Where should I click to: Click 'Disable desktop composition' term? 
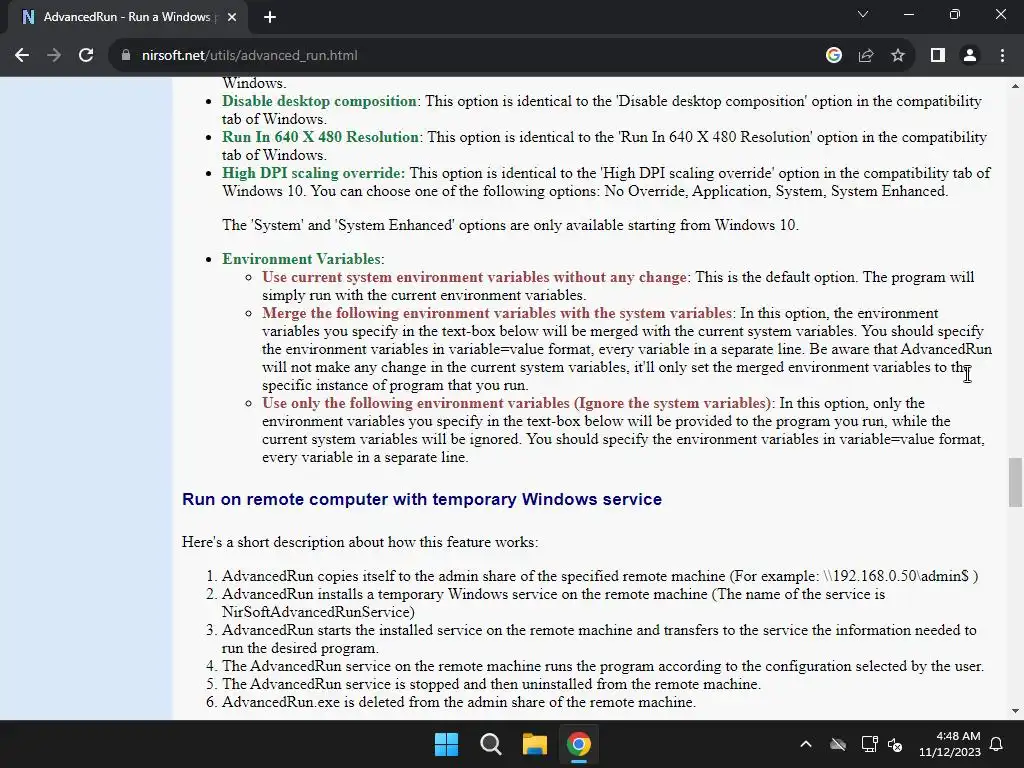tap(319, 101)
